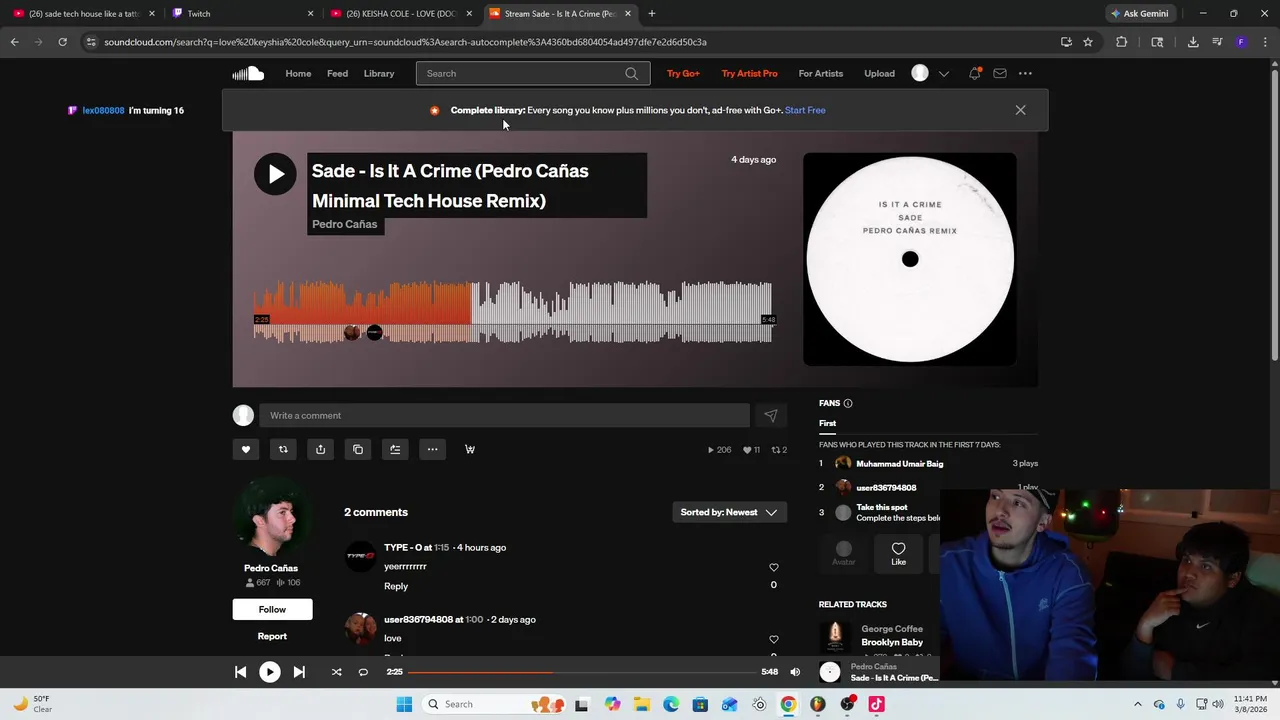Click the Try Go+ link
The height and width of the screenshot is (720, 1280).
click(x=683, y=73)
